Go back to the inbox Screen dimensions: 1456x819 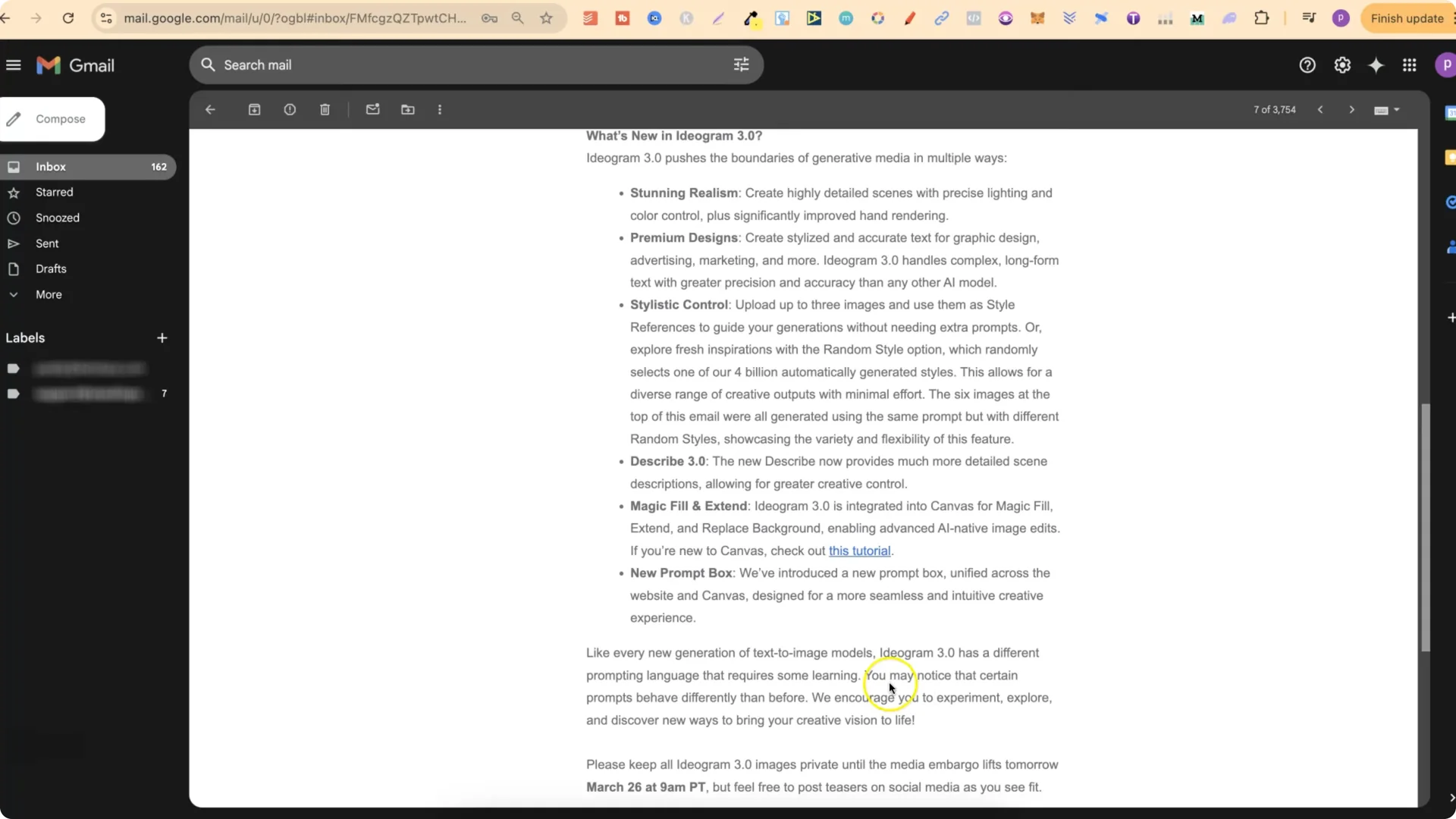pos(210,109)
